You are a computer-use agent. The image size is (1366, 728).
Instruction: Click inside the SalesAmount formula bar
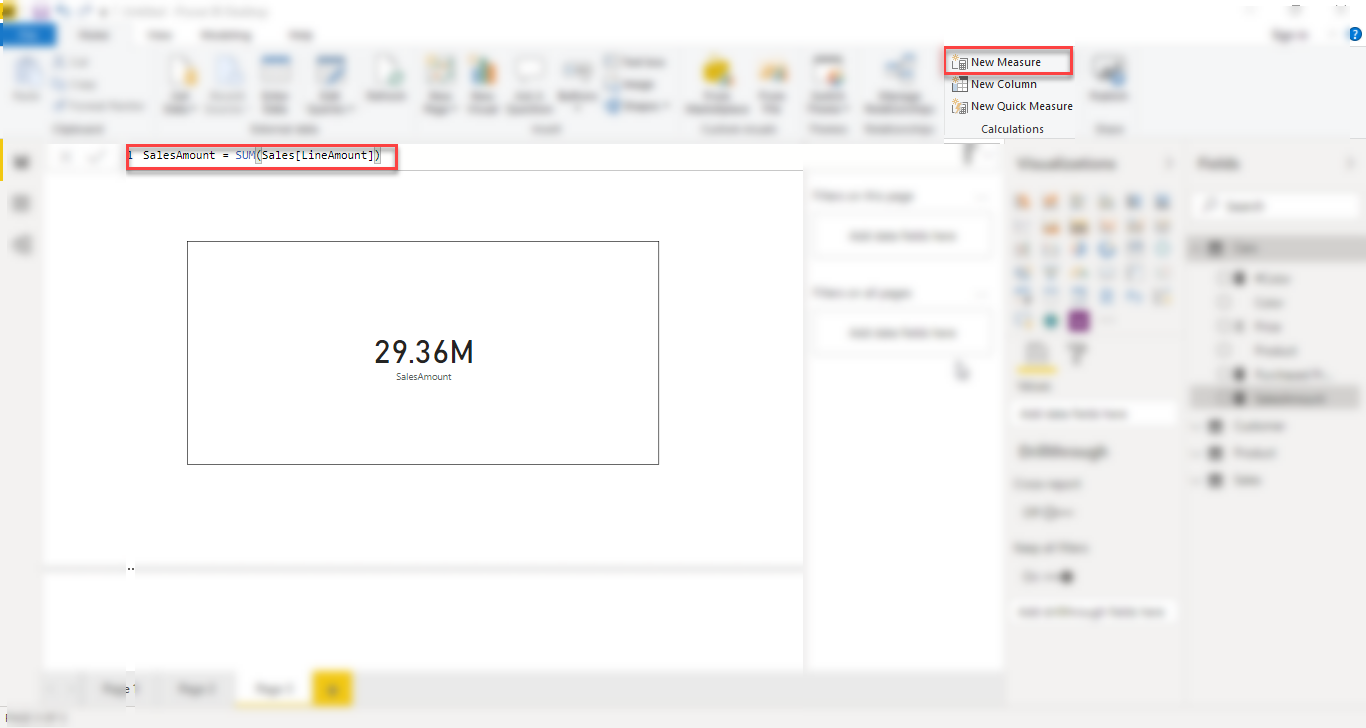point(262,156)
